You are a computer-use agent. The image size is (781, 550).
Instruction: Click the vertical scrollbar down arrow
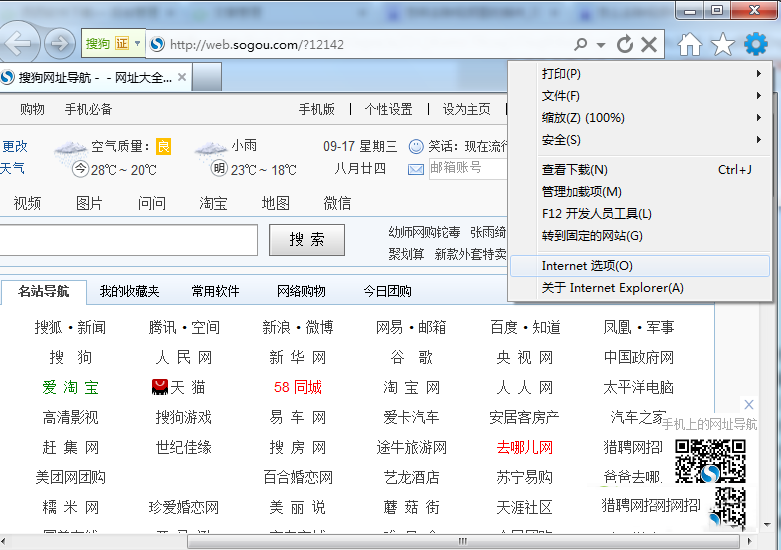click(x=767, y=525)
